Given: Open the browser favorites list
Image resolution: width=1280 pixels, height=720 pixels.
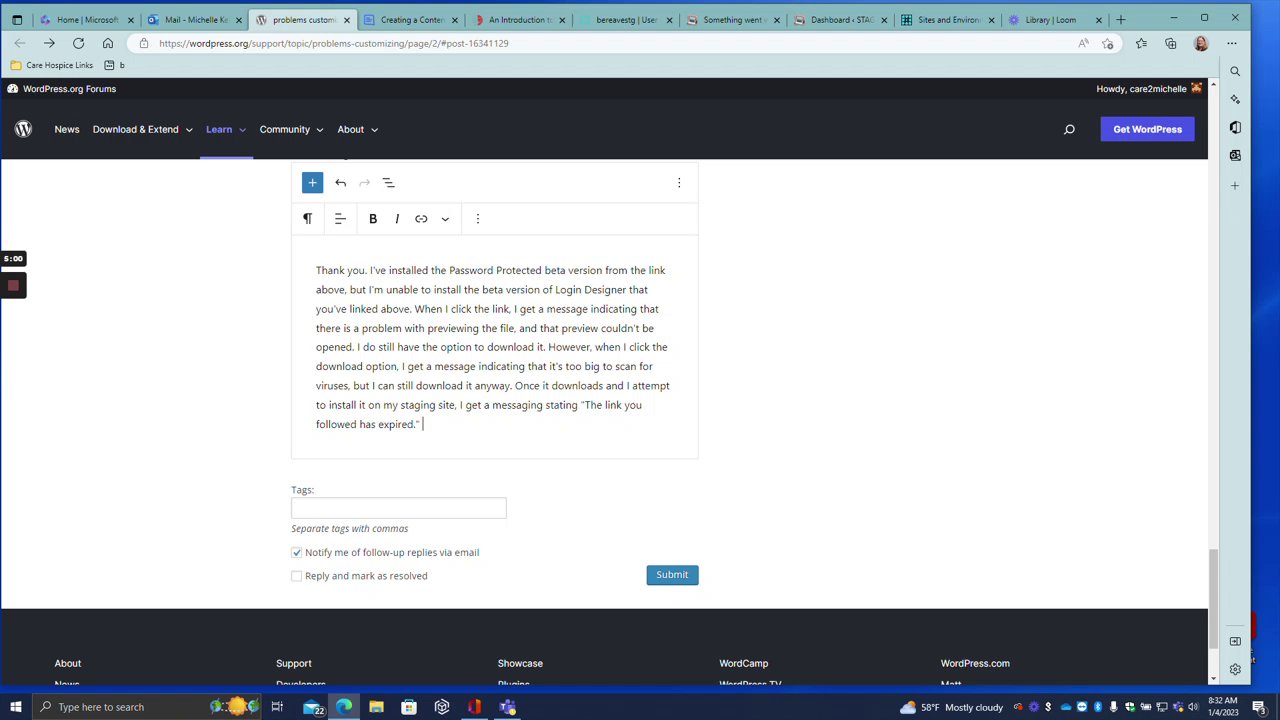Looking at the screenshot, I should tap(1141, 43).
